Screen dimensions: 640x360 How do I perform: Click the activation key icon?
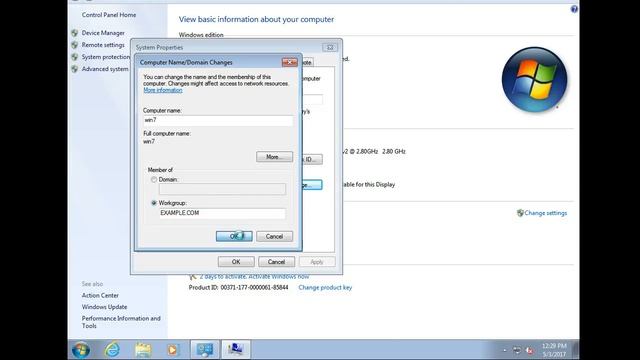click(x=193, y=277)
